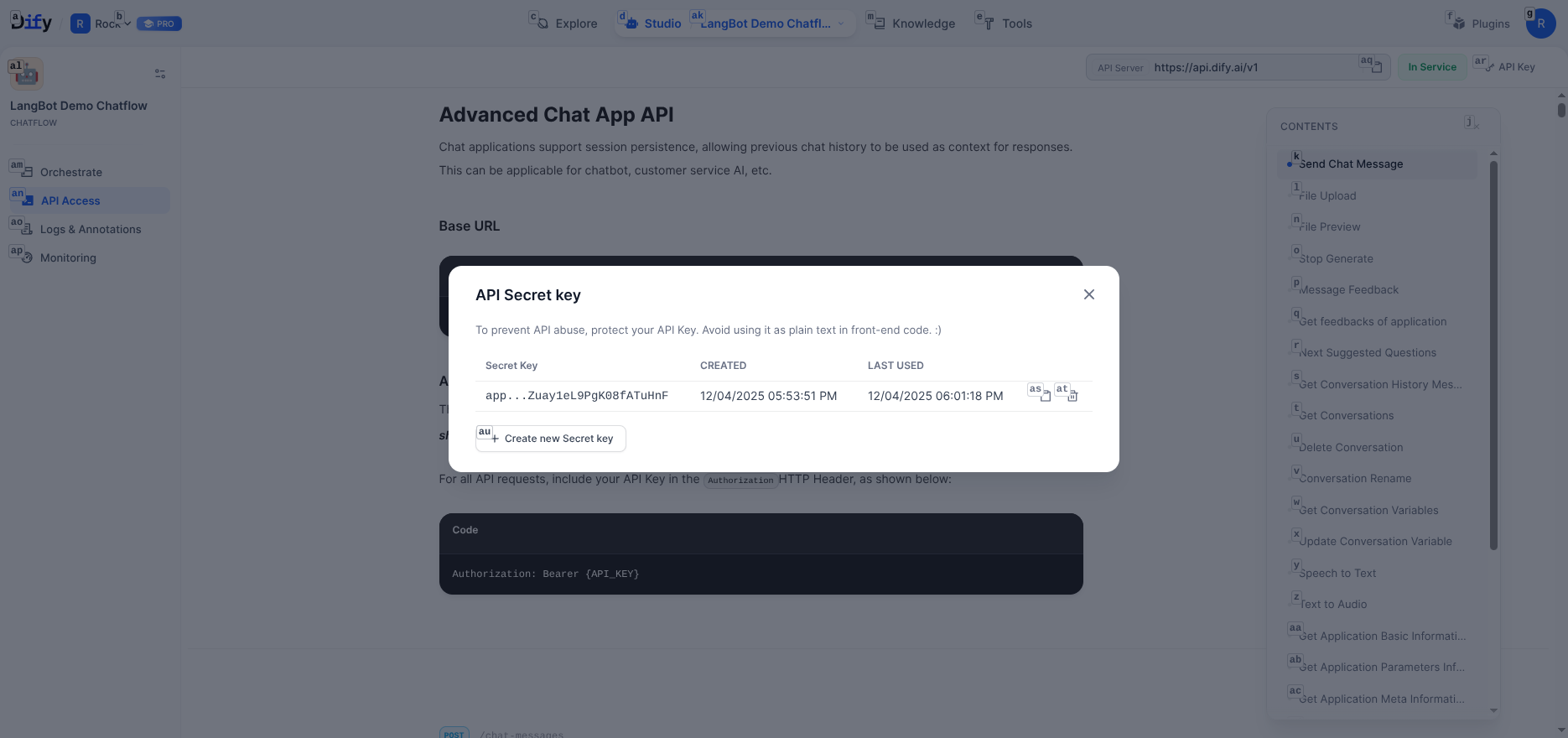
Task: Delete the listed secret key
Action: tap(1072, 396)
